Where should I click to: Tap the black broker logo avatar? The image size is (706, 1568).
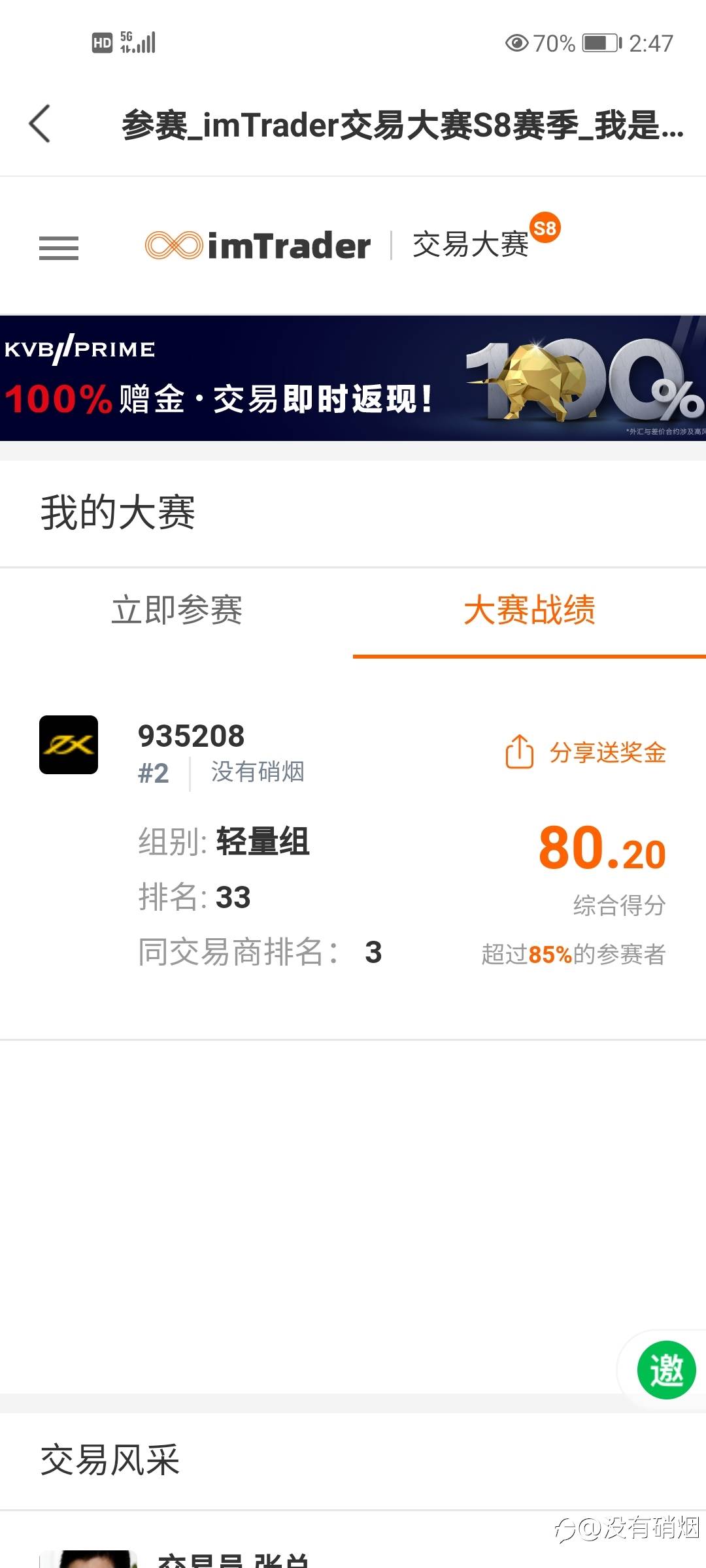tap(69, 745)
